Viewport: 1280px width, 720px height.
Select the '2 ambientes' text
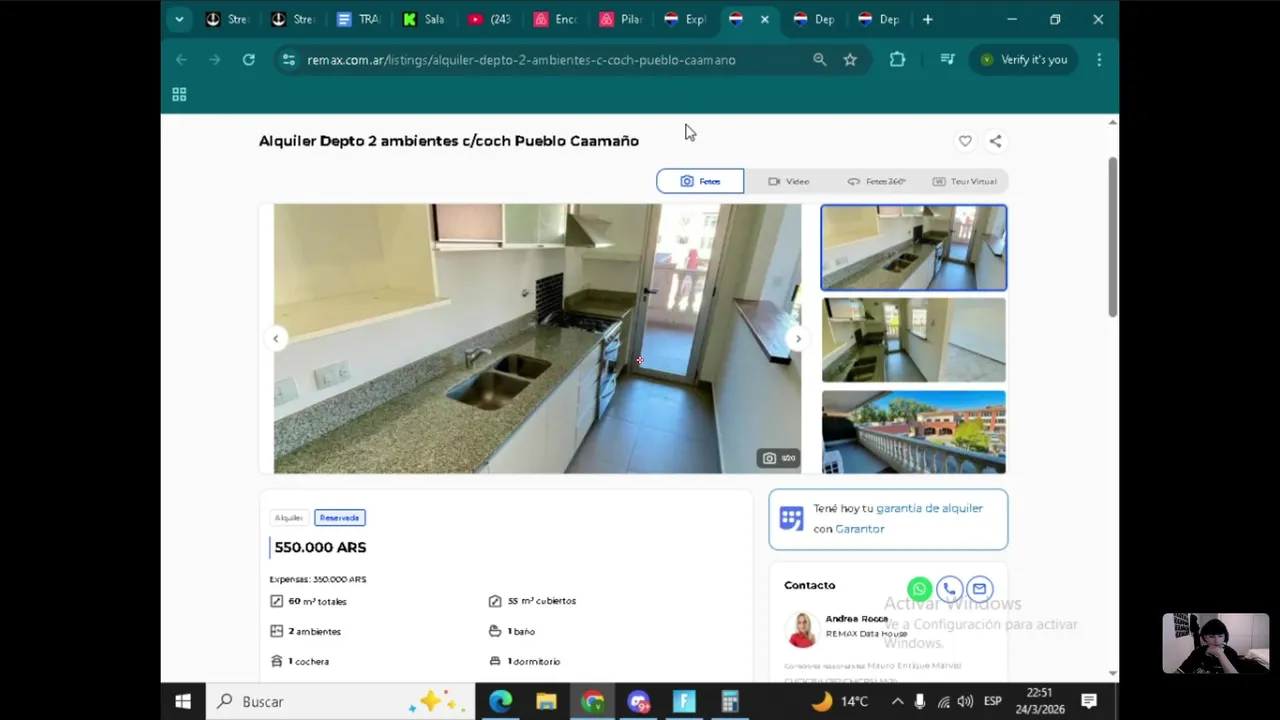click(x=314, y=631)
